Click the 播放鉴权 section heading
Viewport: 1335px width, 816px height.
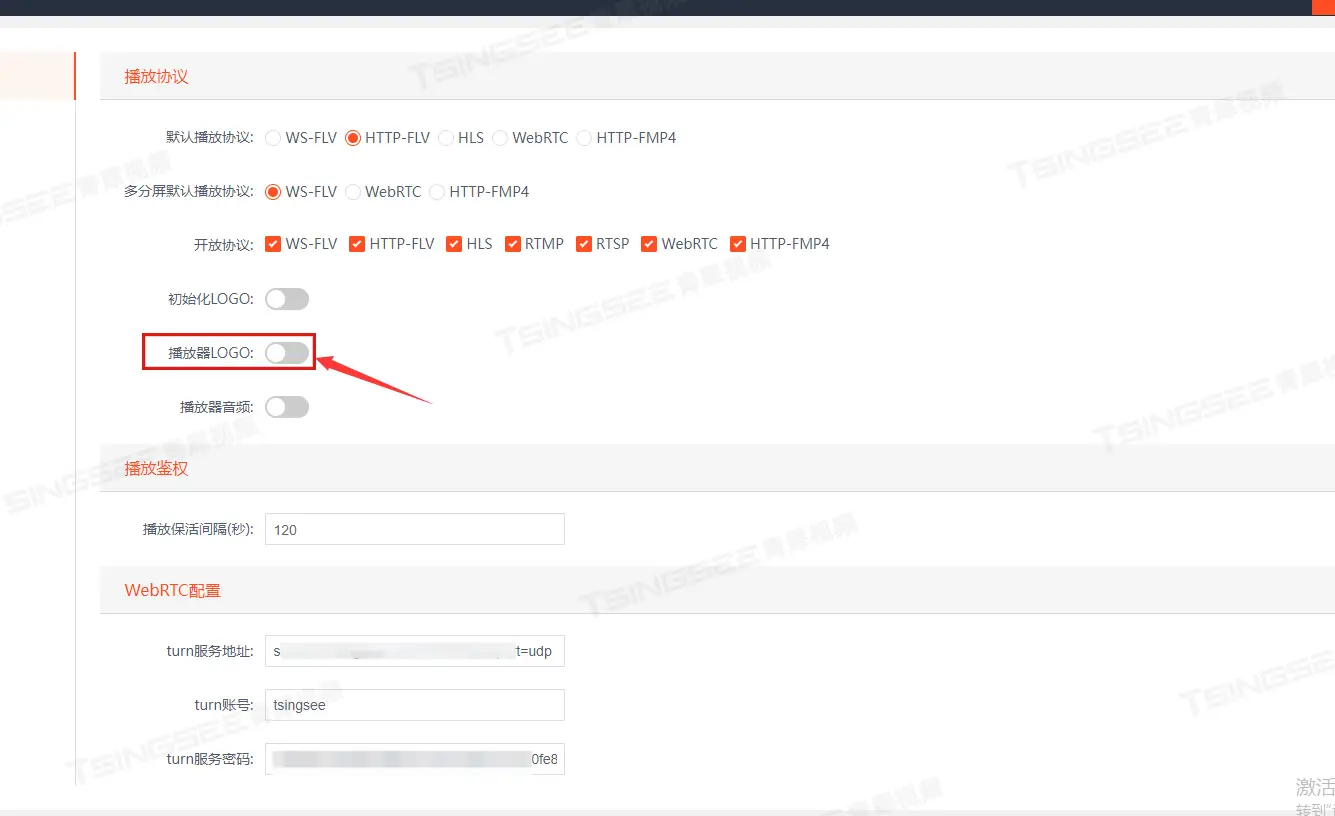(157, 468)
